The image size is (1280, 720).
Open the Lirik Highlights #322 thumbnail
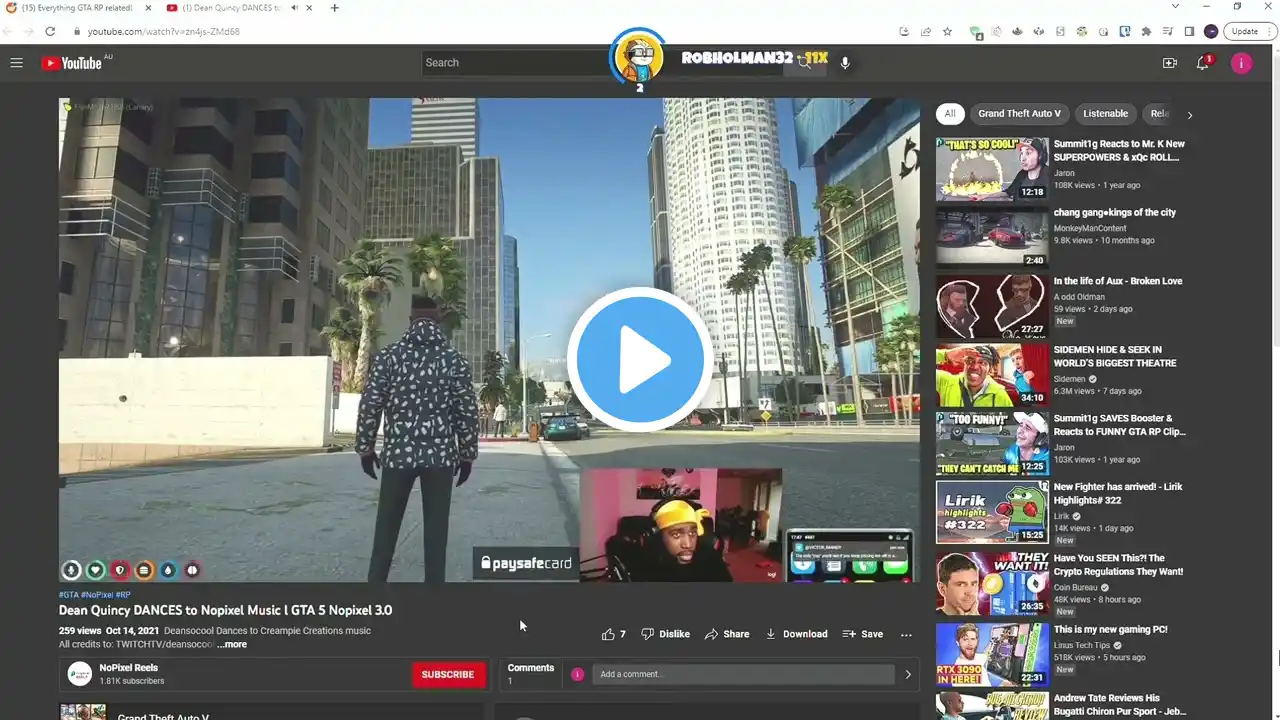pos(992,513)
